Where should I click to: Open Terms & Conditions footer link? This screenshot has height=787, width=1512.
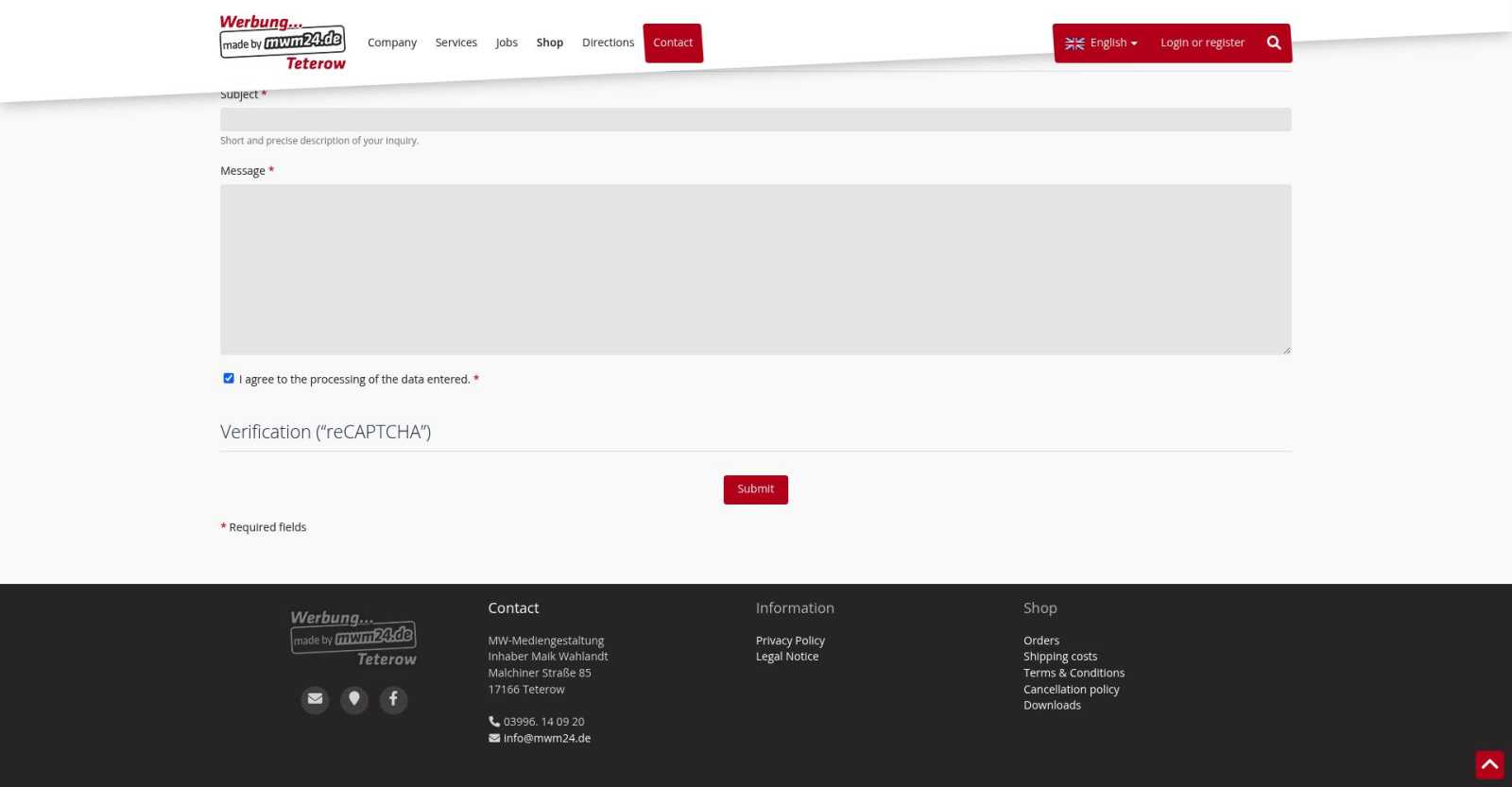point(1074,673)
